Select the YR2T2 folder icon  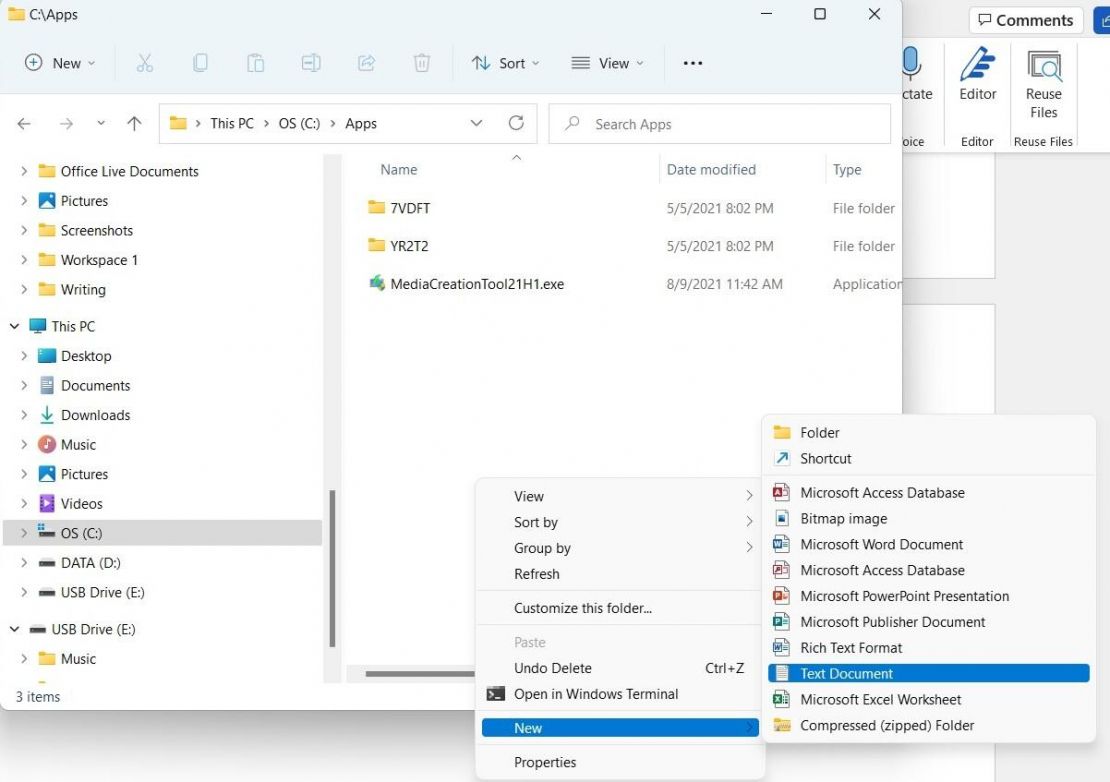pyautogui.click(x=377, y=246)
